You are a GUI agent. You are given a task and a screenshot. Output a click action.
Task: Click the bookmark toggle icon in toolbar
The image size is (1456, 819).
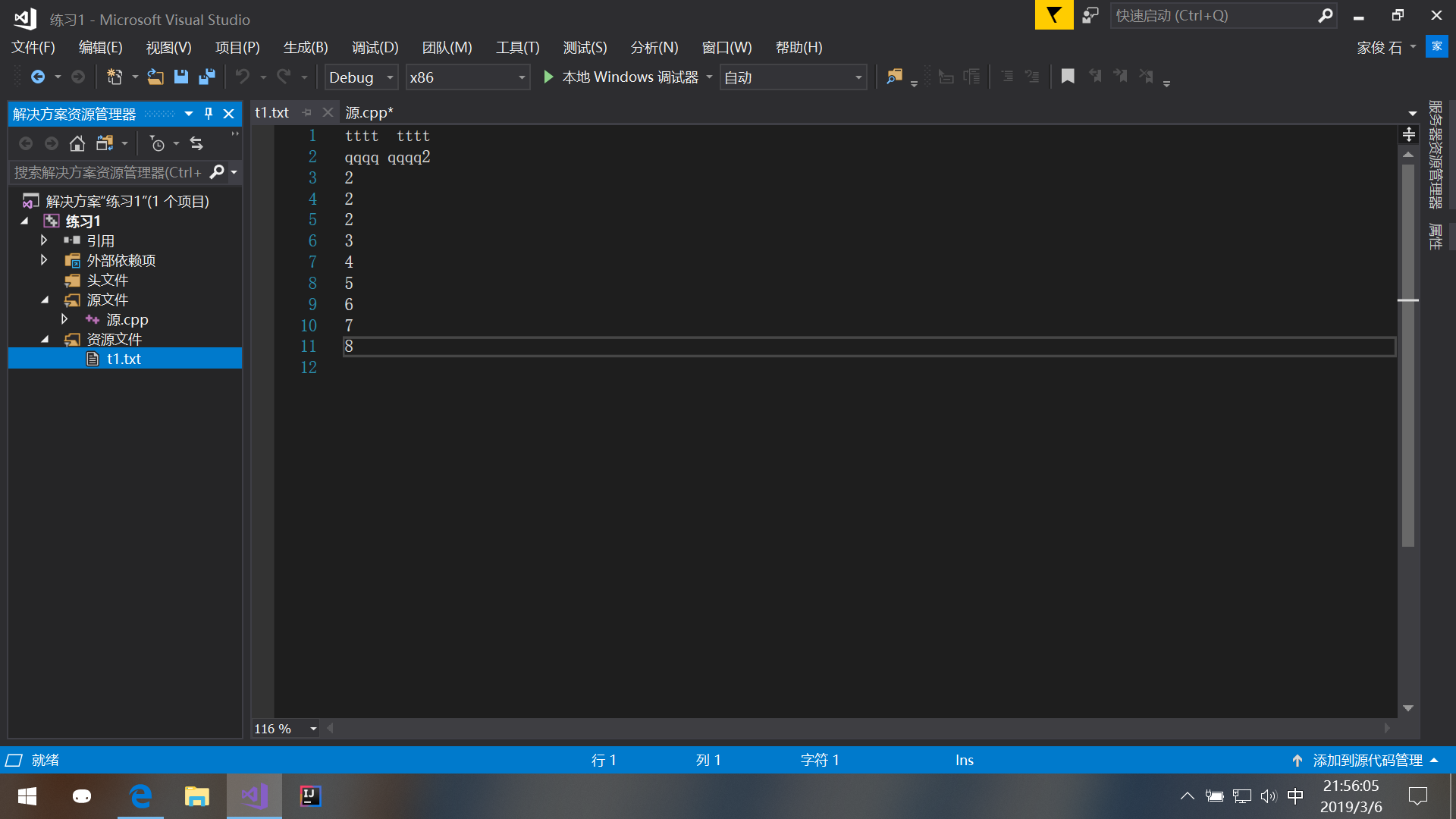(x=1068, y=77)
